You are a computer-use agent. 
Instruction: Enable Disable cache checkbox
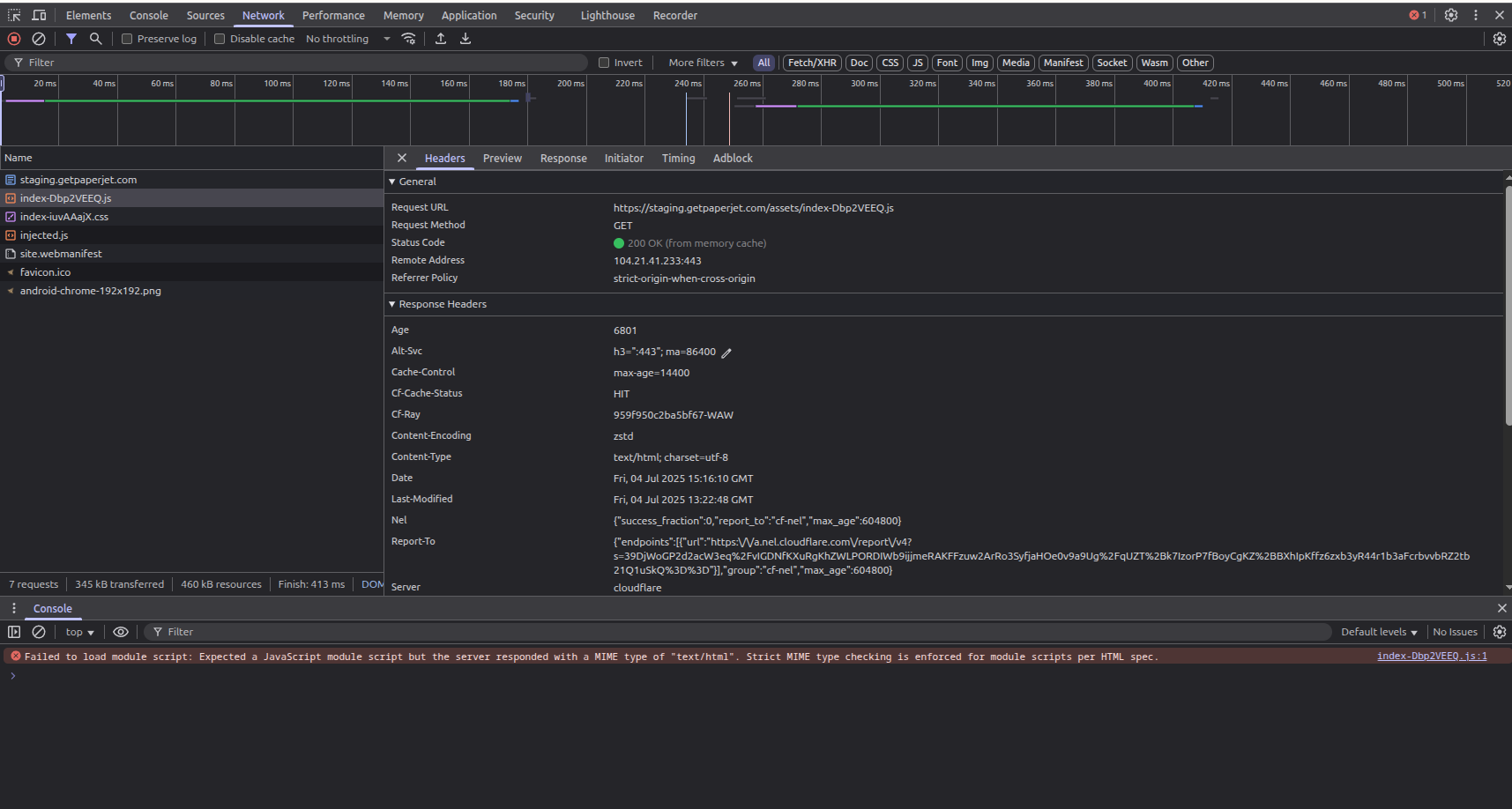click(x=220, y=39)
